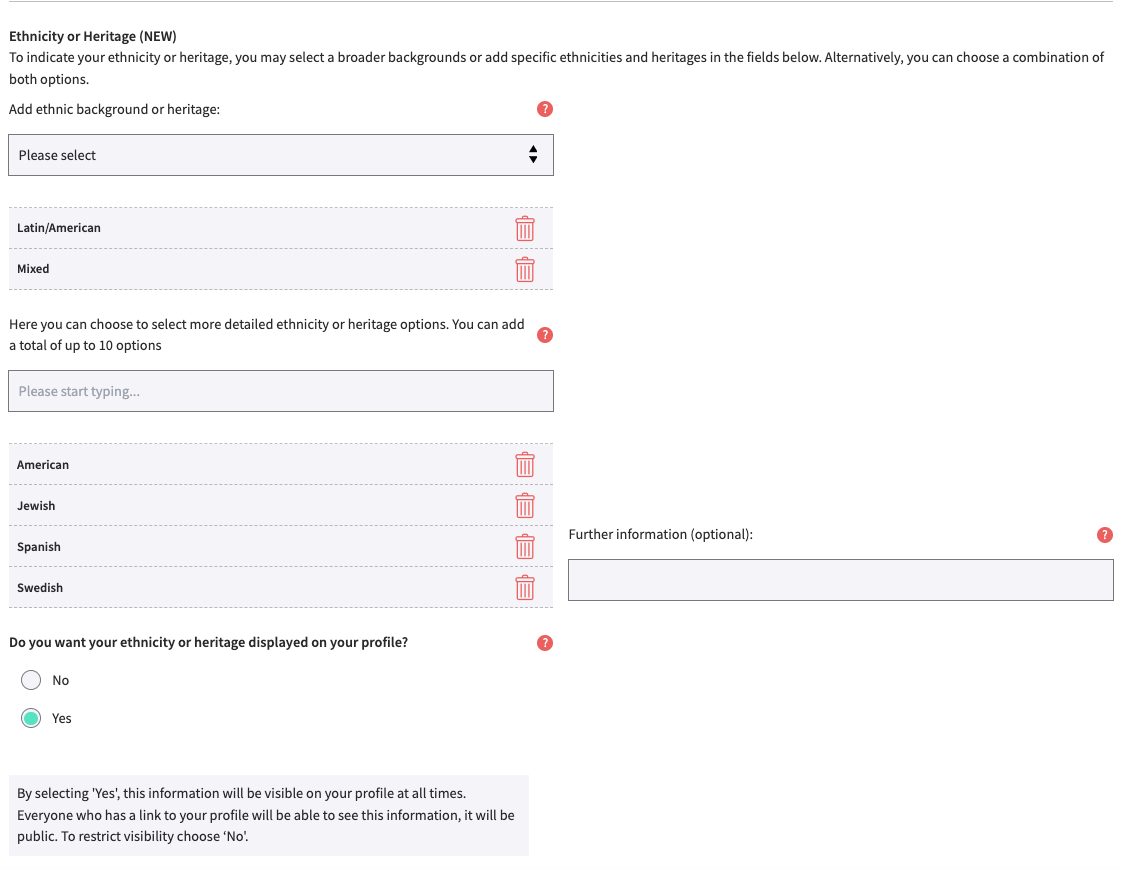Open help for profile display question
This screenshot has width=1121, height=870.
tap(545, 643)
